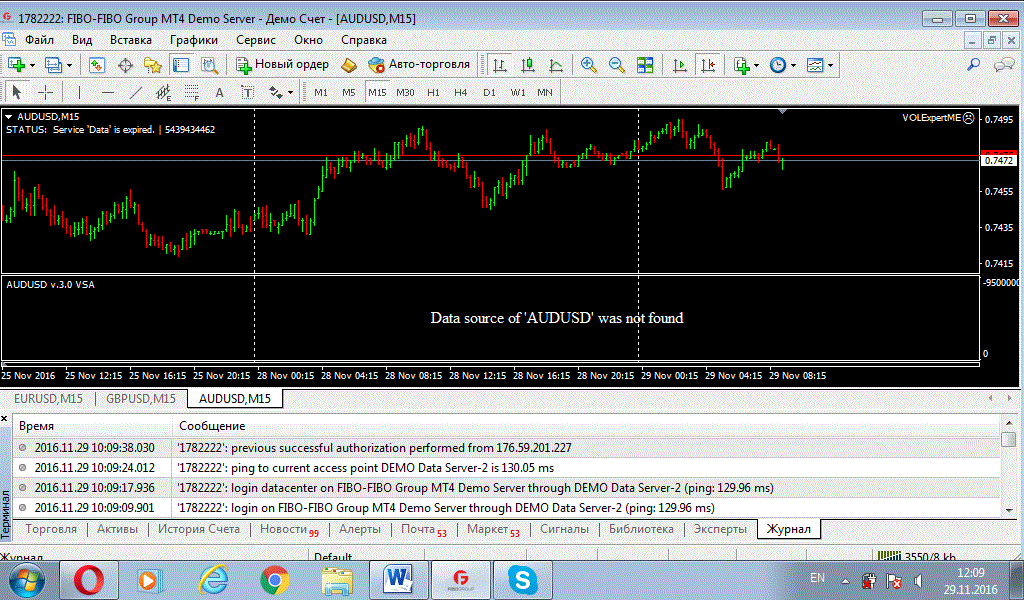This screenshot has width=1024, height=600.
Task: Open the periods clock icon
Action: (x=777, y=65)
